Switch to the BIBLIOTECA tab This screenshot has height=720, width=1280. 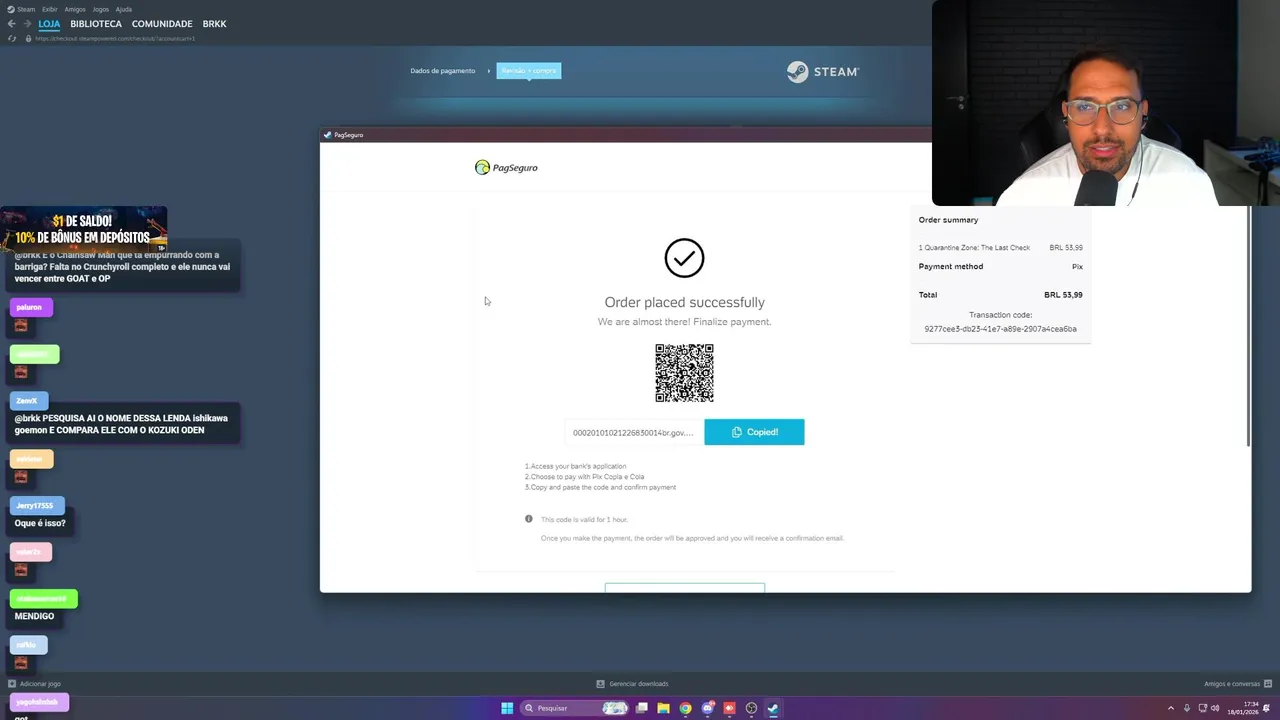pos(96,24)
